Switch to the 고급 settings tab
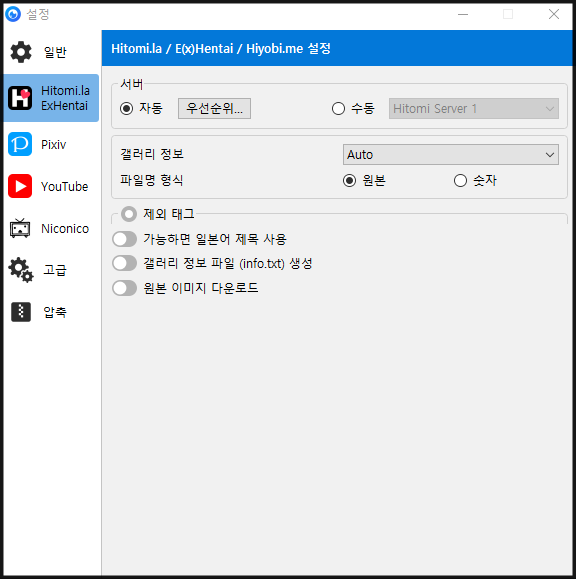Viewport: 576px width, 579px height. pyautogui.click(x=51, y=270)
